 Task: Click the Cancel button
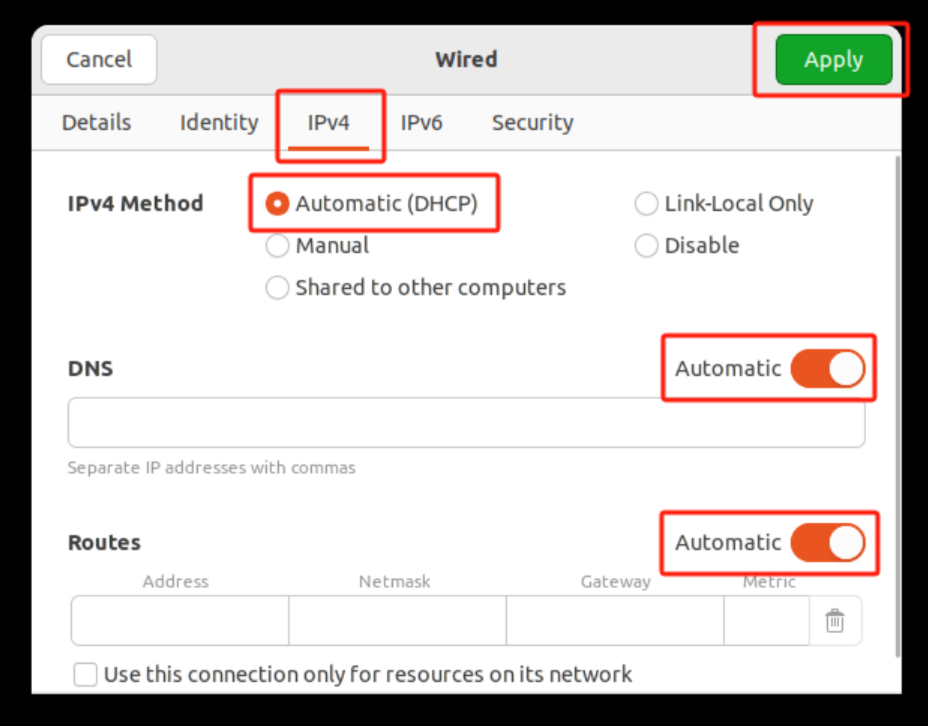click(99, 60)
